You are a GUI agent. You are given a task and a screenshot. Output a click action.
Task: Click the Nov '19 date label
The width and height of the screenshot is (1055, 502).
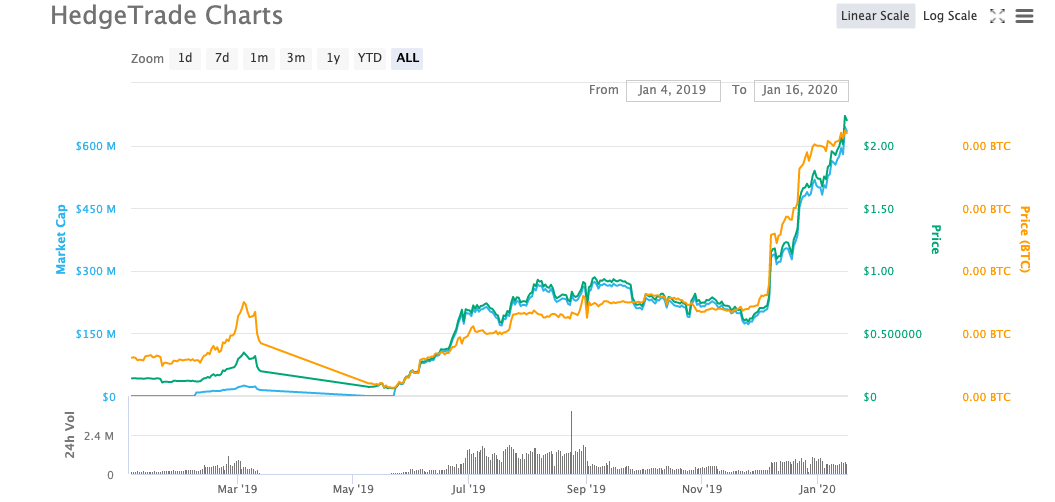pyautogui.click(x=702, y=488)
